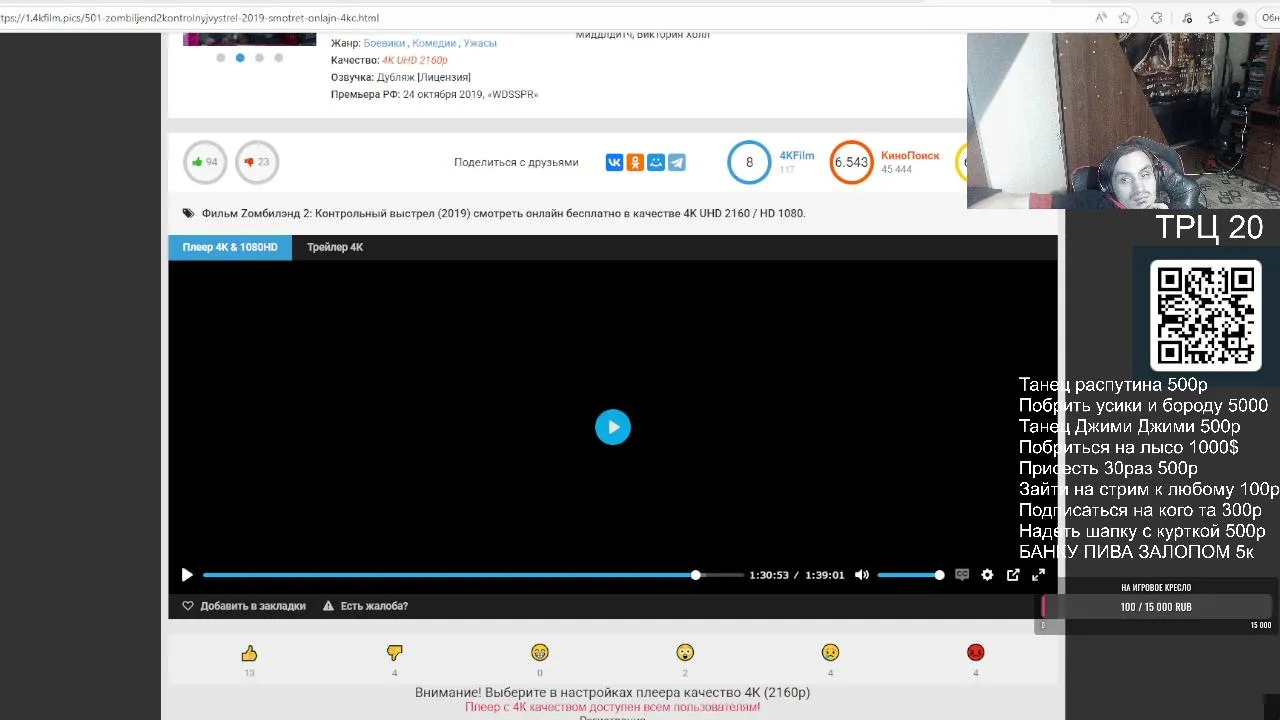Click the music note icon in browser toolbar

(x=1185, y=18)
